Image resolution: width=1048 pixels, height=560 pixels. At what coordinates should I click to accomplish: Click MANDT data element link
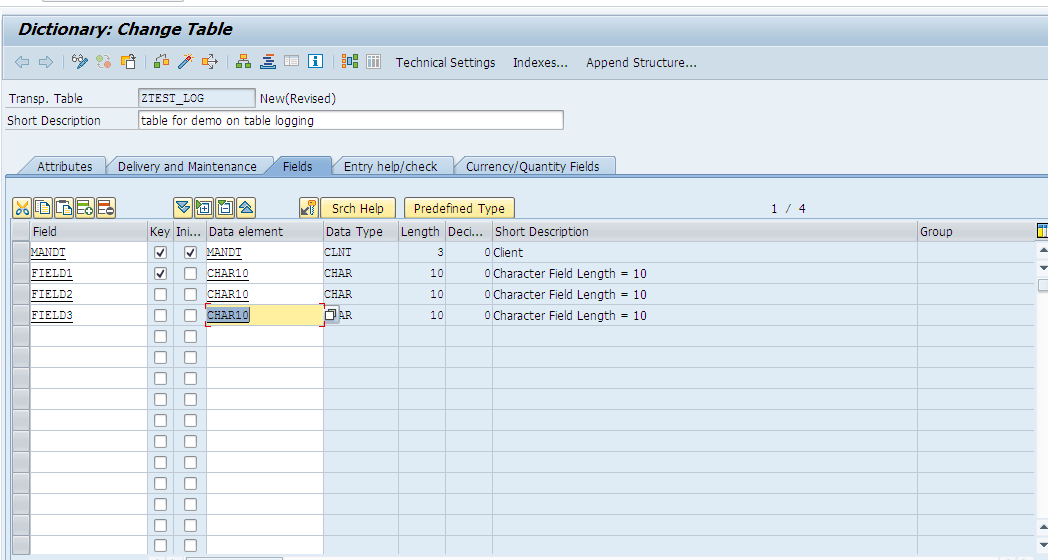[x=224, y=253]
